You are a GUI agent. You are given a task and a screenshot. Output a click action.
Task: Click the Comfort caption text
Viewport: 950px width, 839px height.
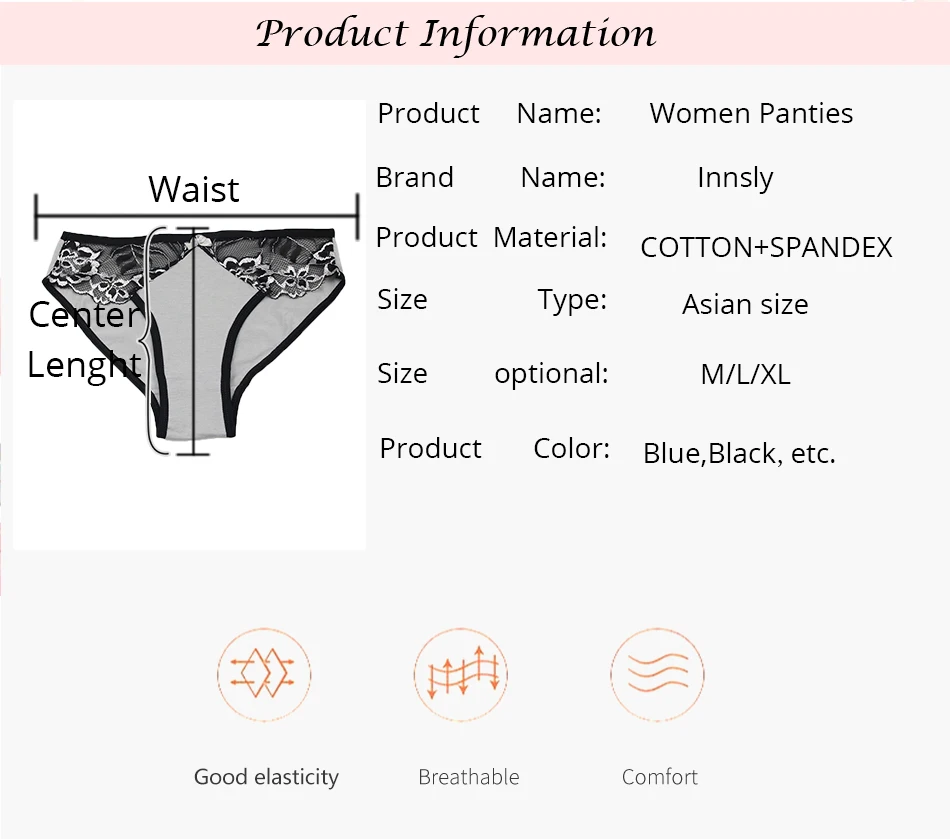point(660,777)
